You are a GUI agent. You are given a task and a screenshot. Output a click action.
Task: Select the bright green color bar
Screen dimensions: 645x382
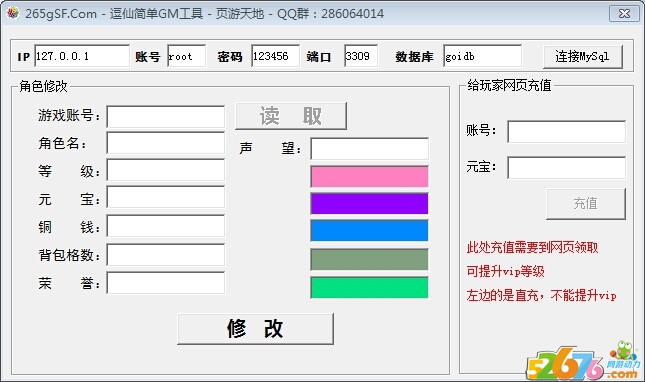369,287
